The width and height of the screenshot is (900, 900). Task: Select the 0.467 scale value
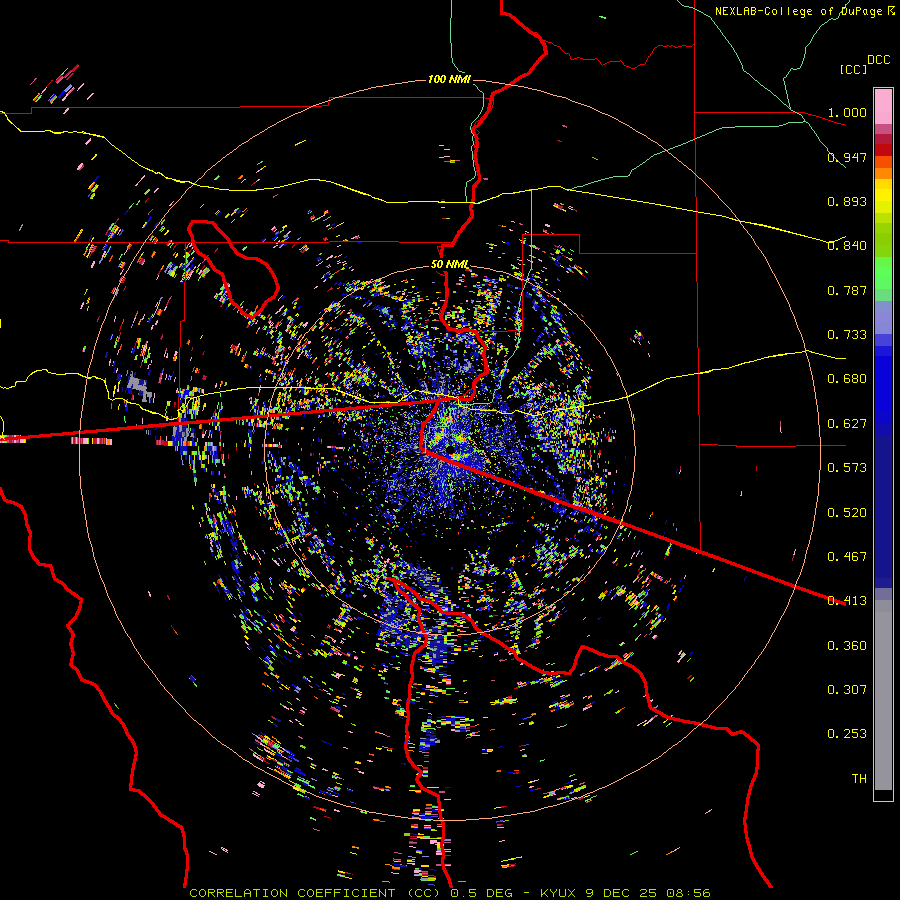click(x=847, y=557)
